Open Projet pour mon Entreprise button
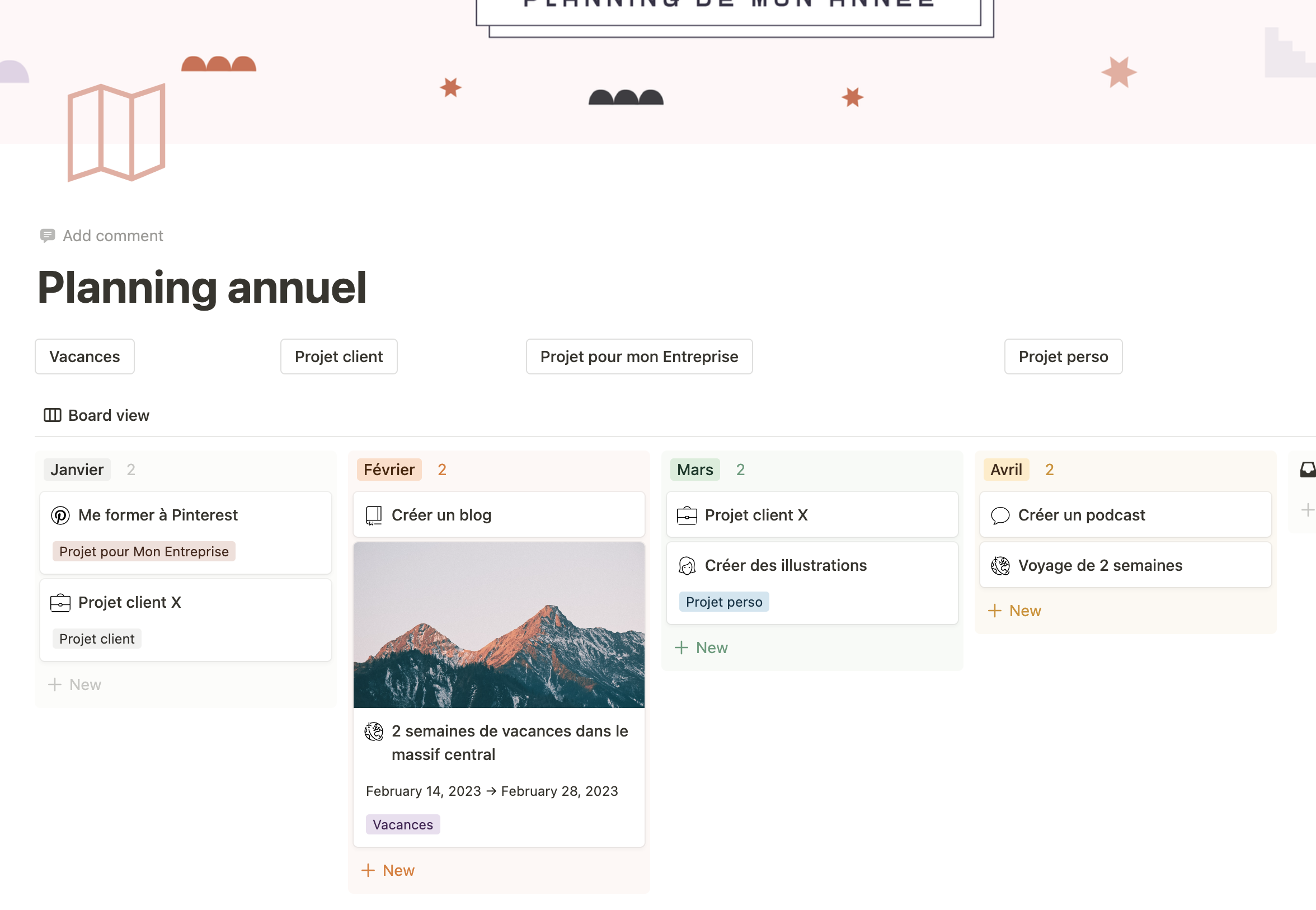 click(639, 357)
